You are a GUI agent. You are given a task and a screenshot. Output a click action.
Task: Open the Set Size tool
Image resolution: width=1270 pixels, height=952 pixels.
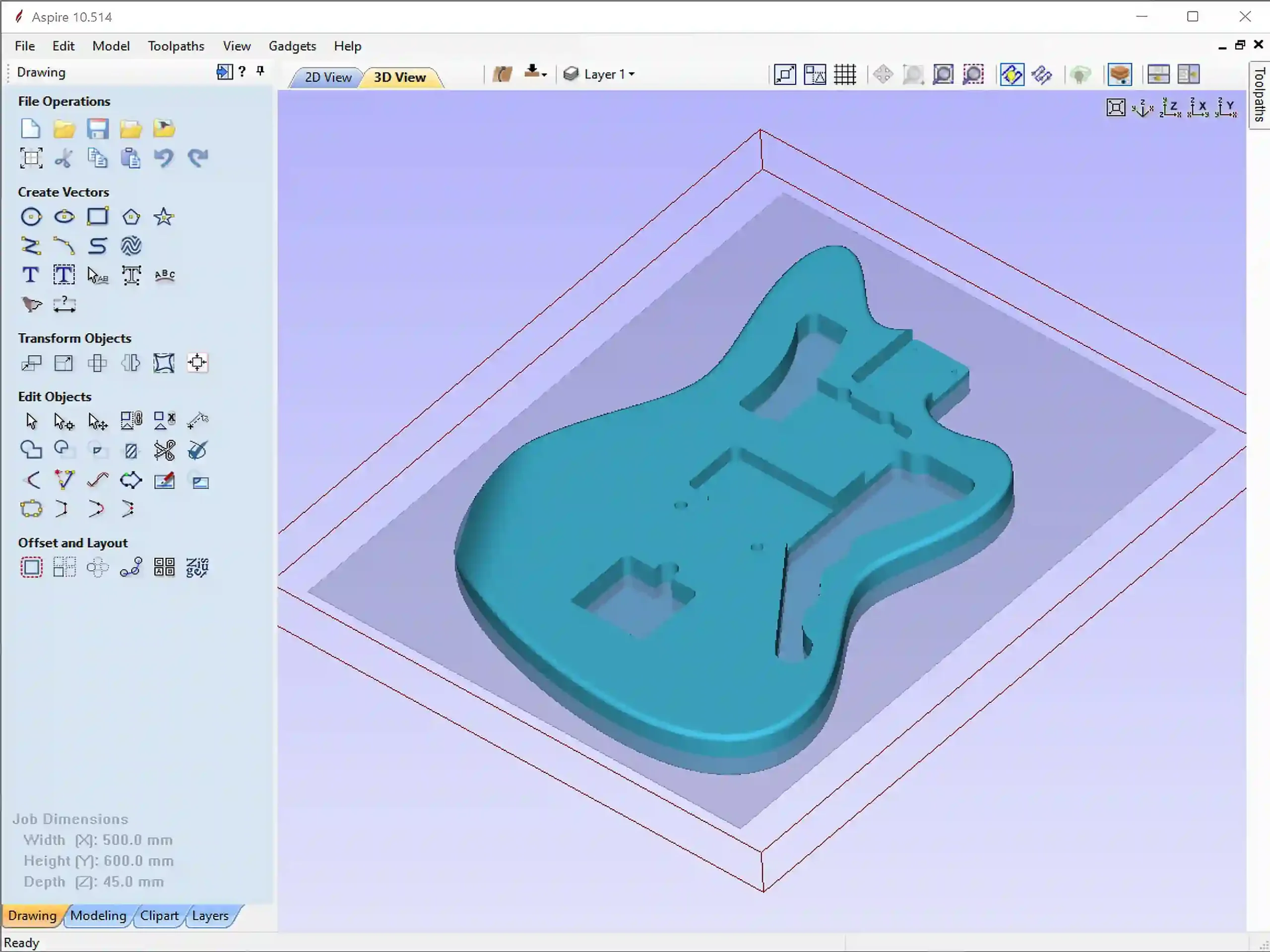pyautogui.click(x=63, y=363)
